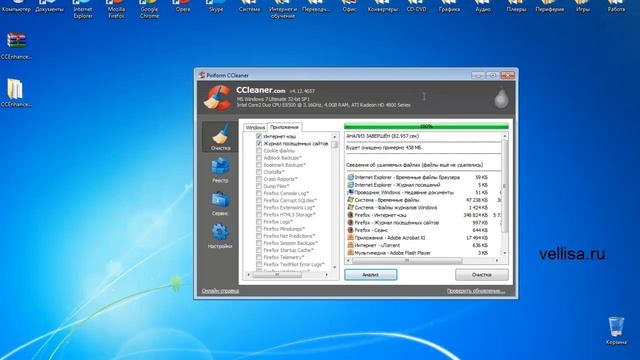Select the Аудио desktop folder
This screenshot has width=640, height=360.
(483, 7)
